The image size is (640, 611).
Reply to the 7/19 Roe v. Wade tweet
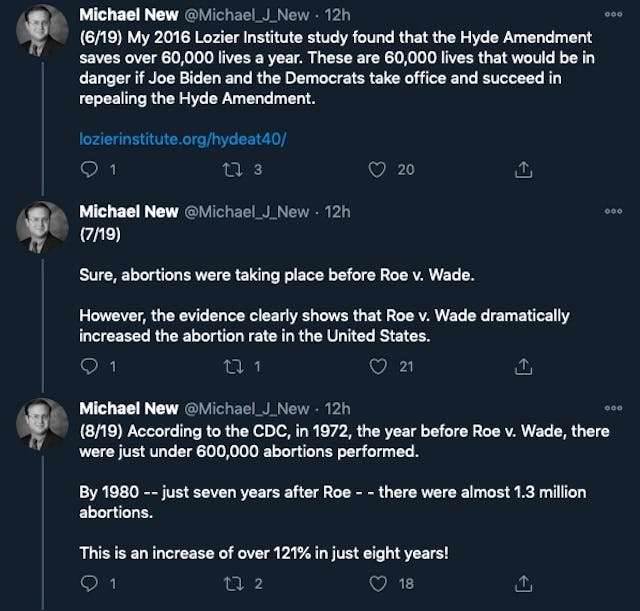coord(89,367)
